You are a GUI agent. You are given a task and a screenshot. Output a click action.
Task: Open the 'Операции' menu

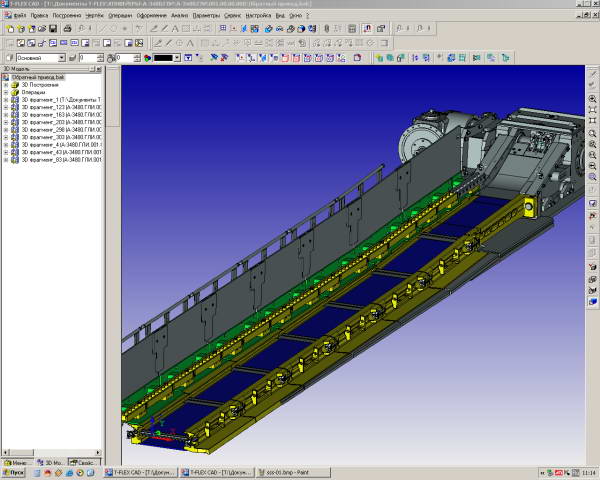click(x=120, y=16)
